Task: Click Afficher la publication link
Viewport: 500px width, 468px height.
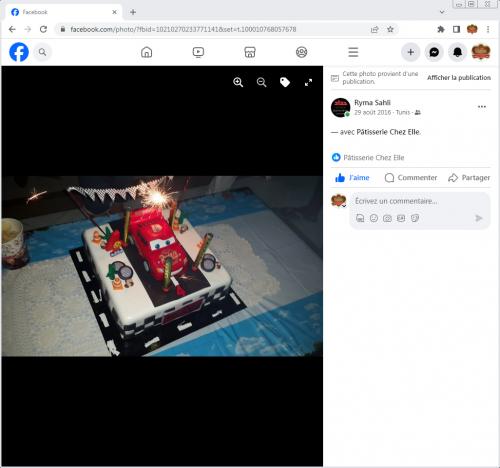Action: coord(459,78)
